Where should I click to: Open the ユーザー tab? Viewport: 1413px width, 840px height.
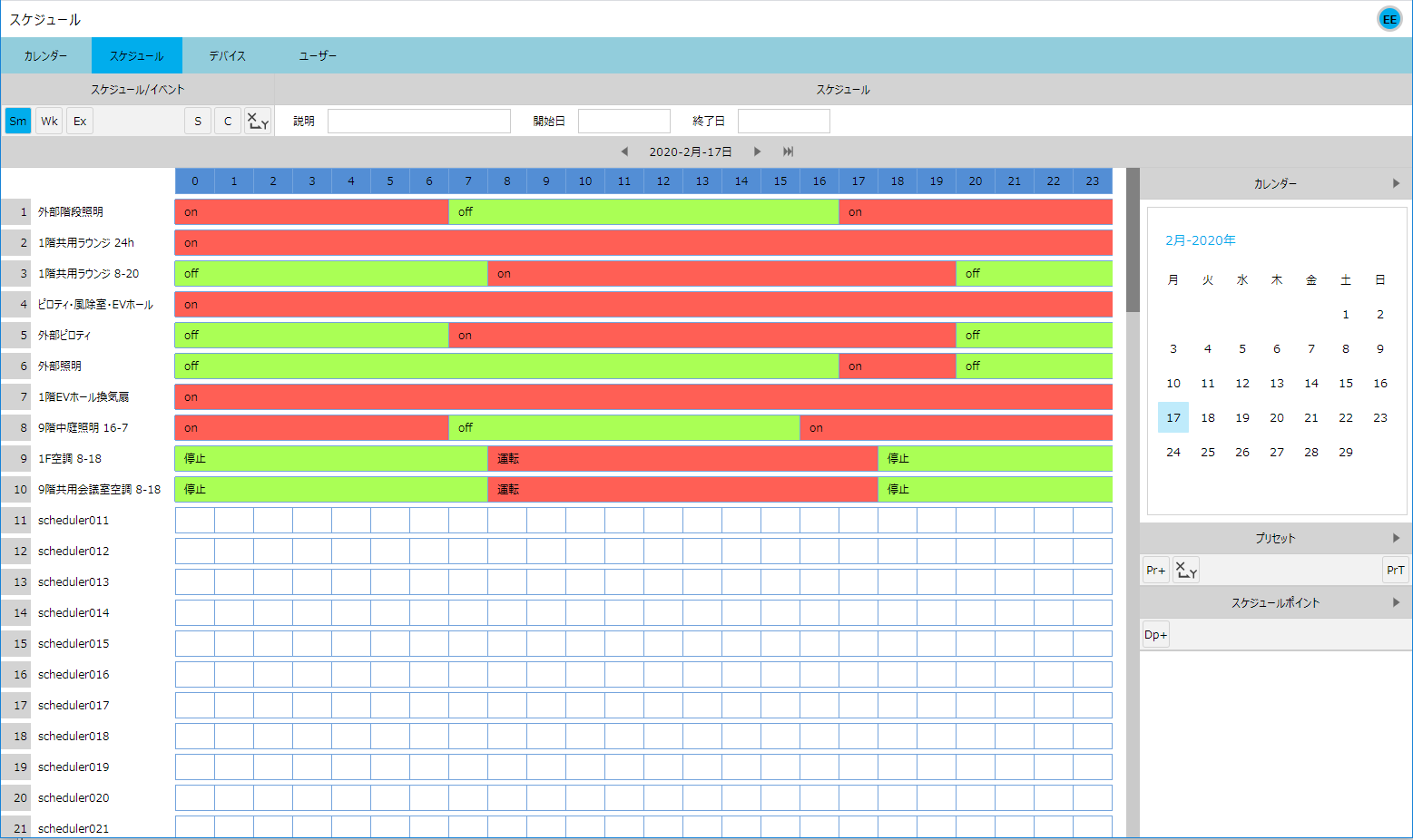tap(319, 55)
